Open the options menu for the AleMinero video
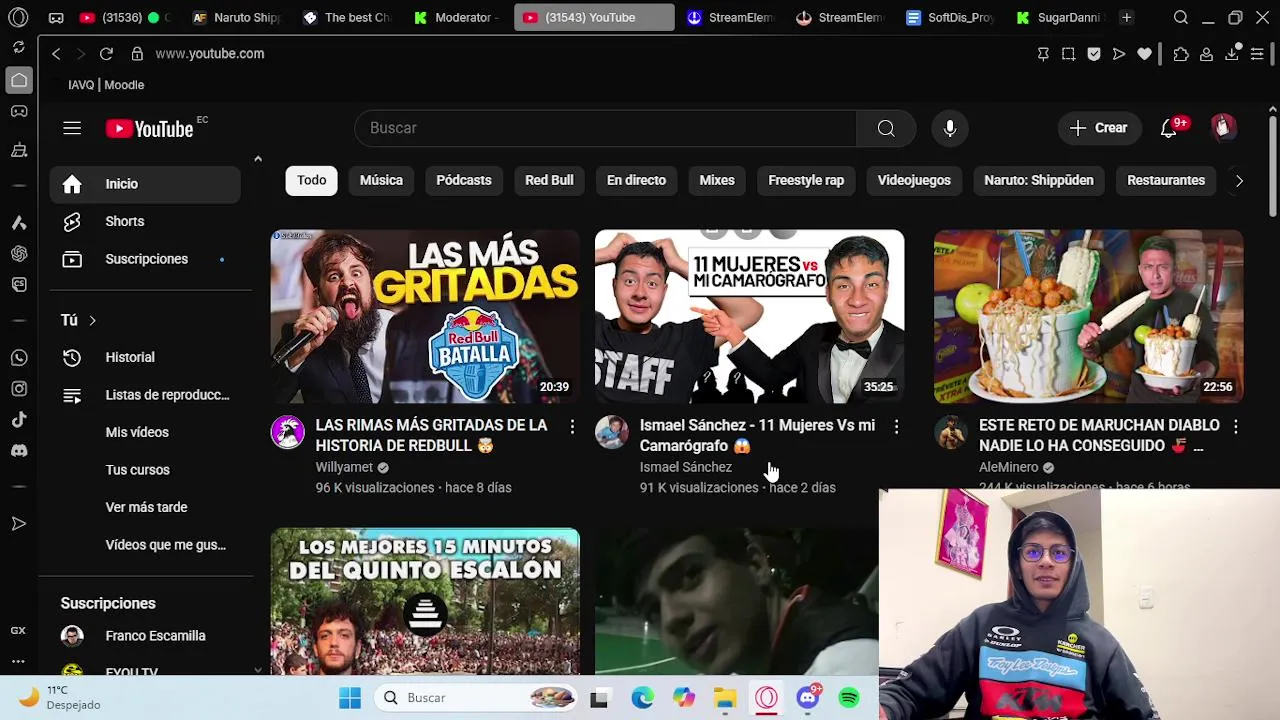The height and width of the screenshot is (720, 1280). pos(1236,427)
